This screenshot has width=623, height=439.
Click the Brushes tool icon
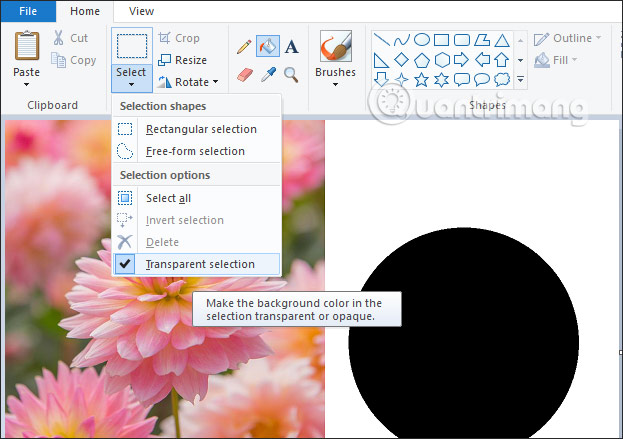tap(336, 46)
